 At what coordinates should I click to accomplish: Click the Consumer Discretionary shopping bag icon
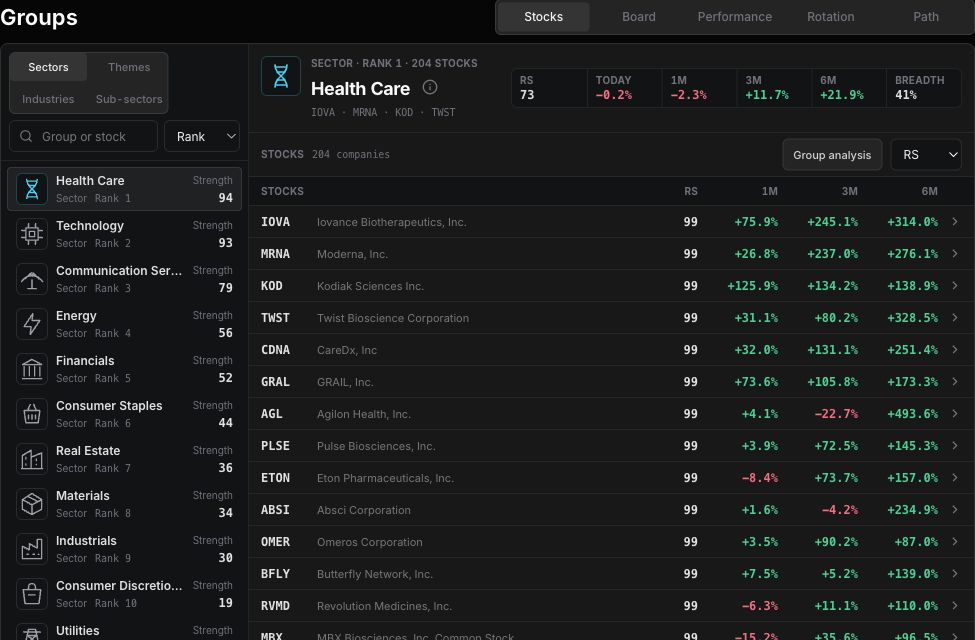32,594
